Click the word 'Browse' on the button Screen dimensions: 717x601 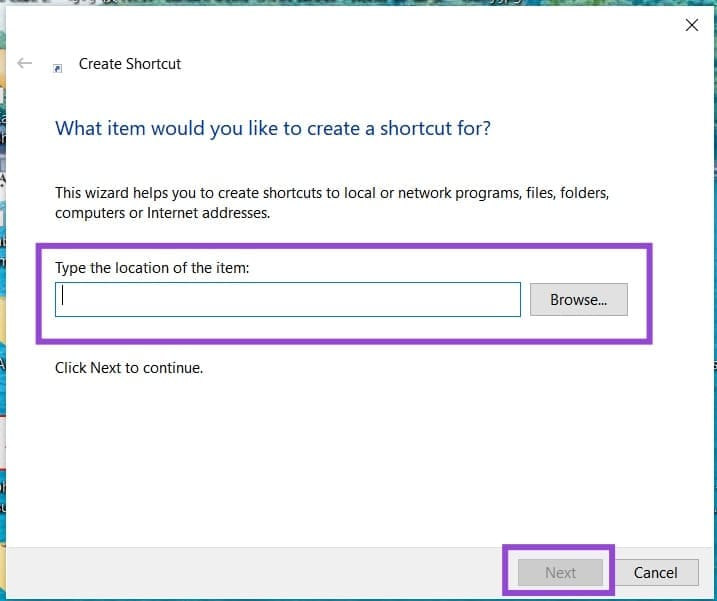tap(574, 300)
